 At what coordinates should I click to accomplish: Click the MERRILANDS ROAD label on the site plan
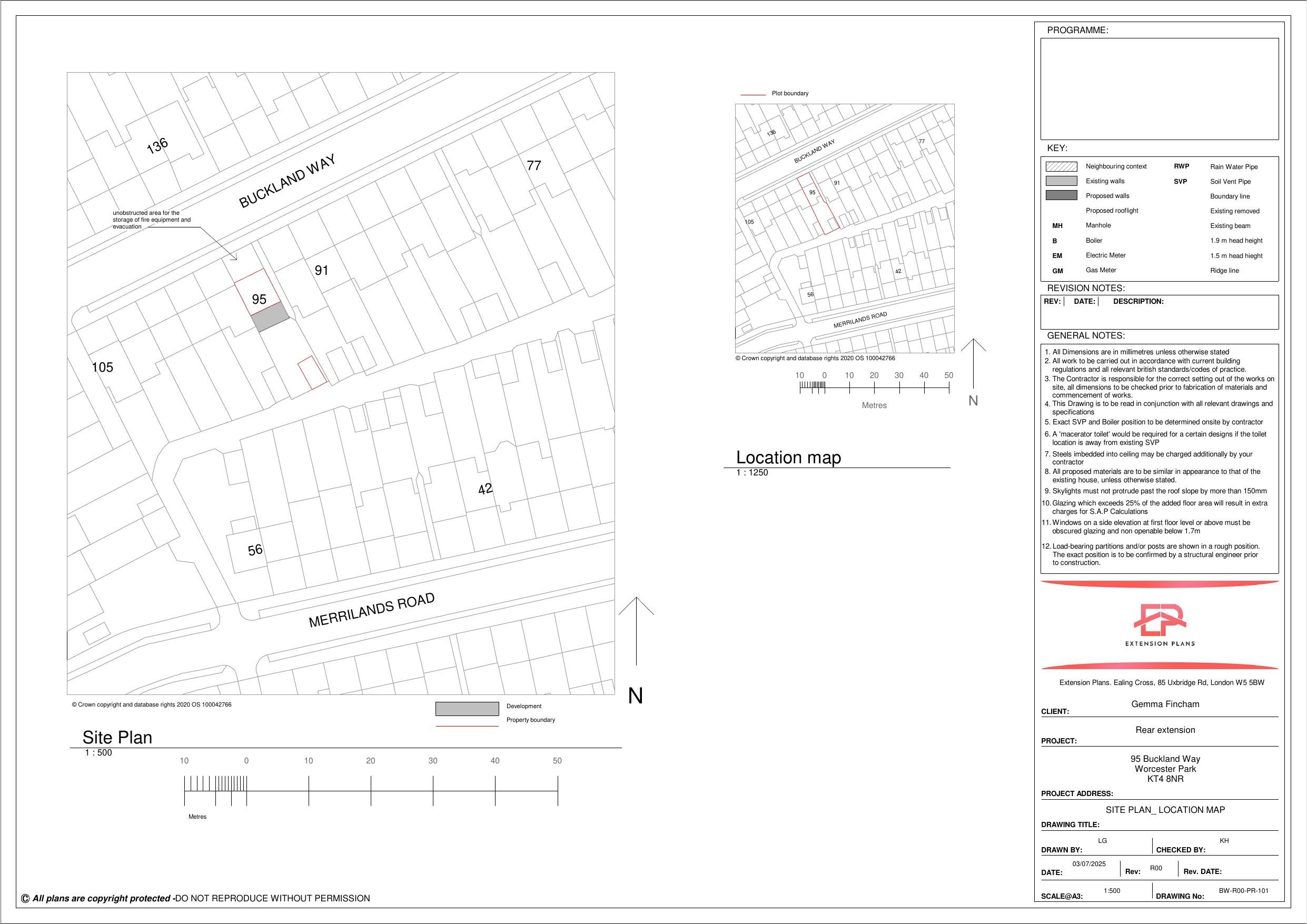click(x=371, y=610)
